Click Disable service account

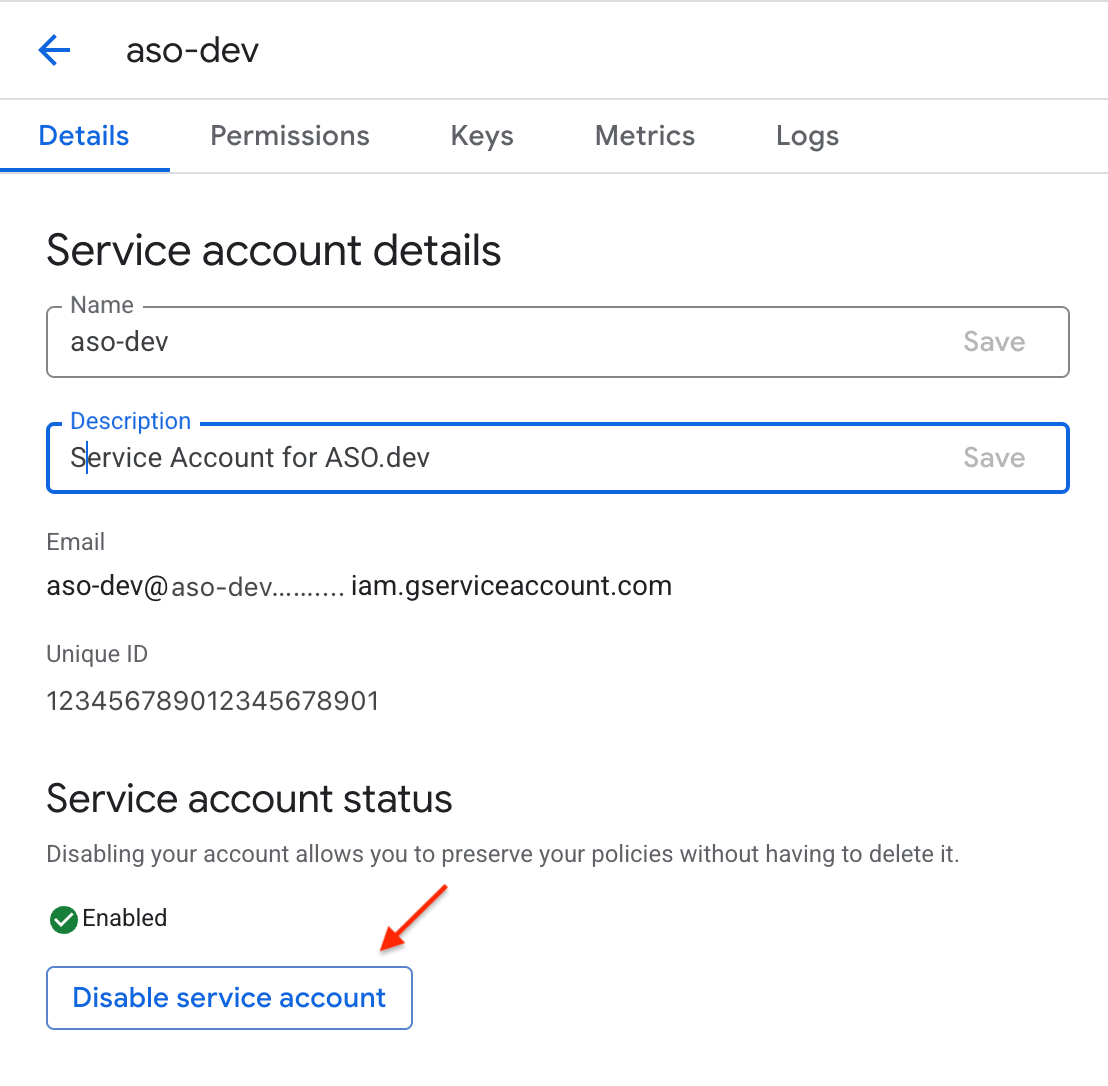(229, 997)
